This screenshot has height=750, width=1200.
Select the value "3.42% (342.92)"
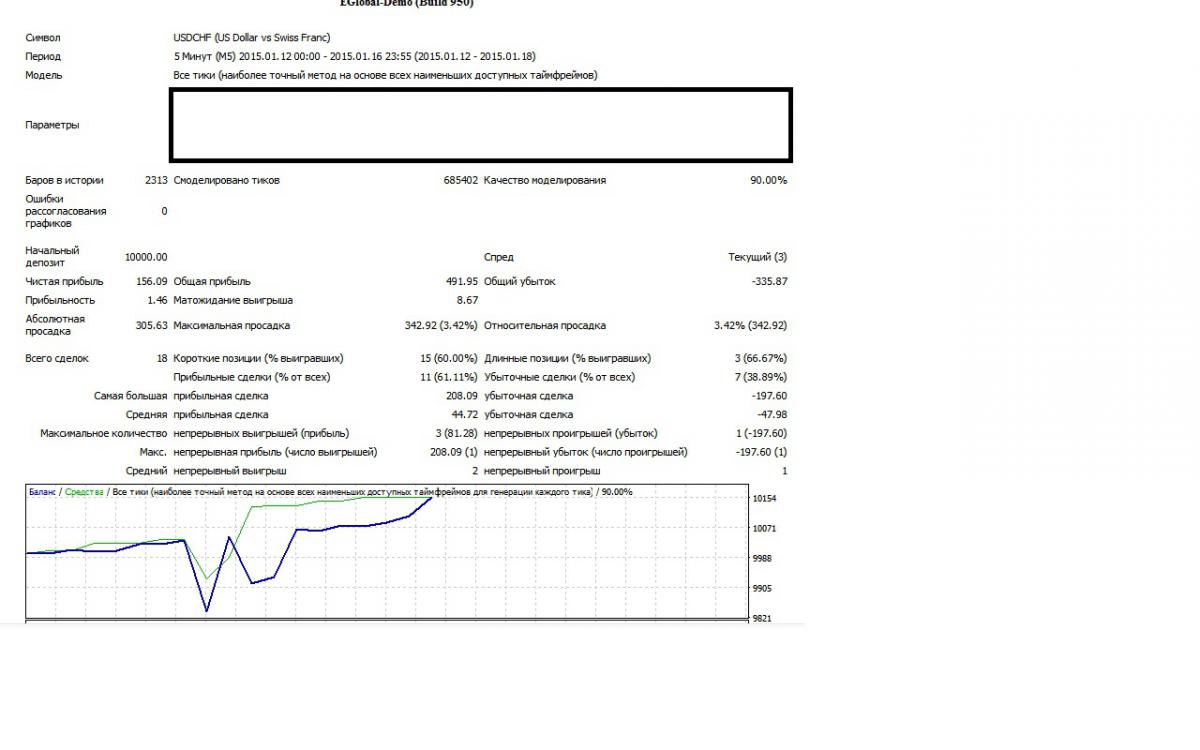coord(751,326)
